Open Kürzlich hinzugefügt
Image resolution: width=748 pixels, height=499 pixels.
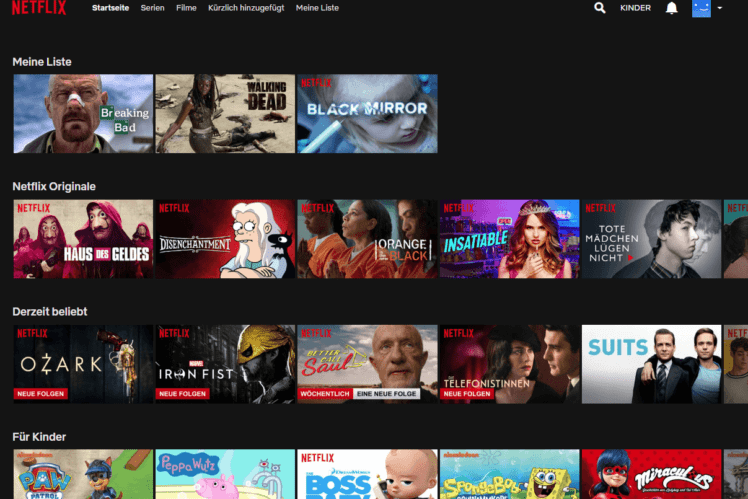click(x=246, y=8)
